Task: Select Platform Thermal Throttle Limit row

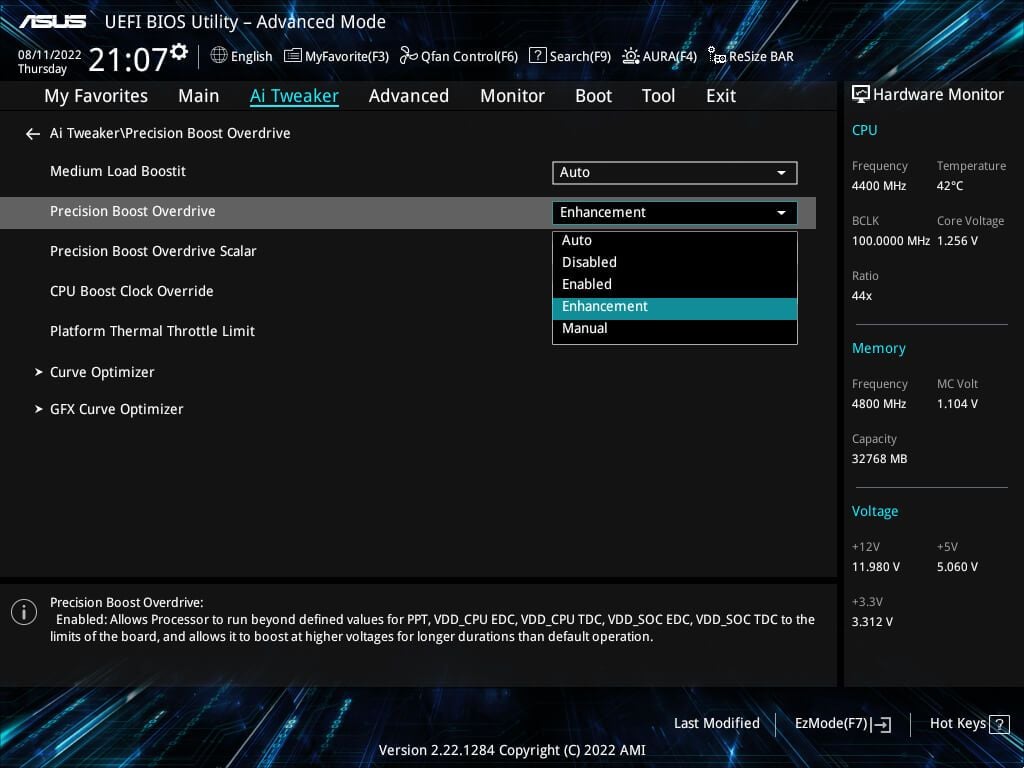Action: click(x=152, y=331)
